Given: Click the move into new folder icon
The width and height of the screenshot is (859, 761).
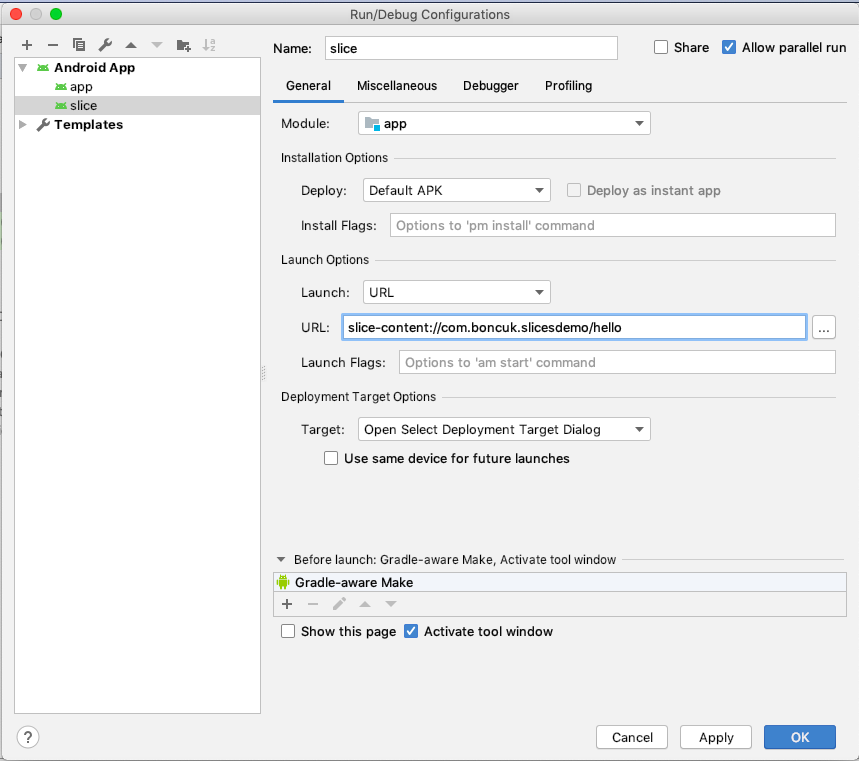Looking at the screenshot, I should [x=183, y=45].
